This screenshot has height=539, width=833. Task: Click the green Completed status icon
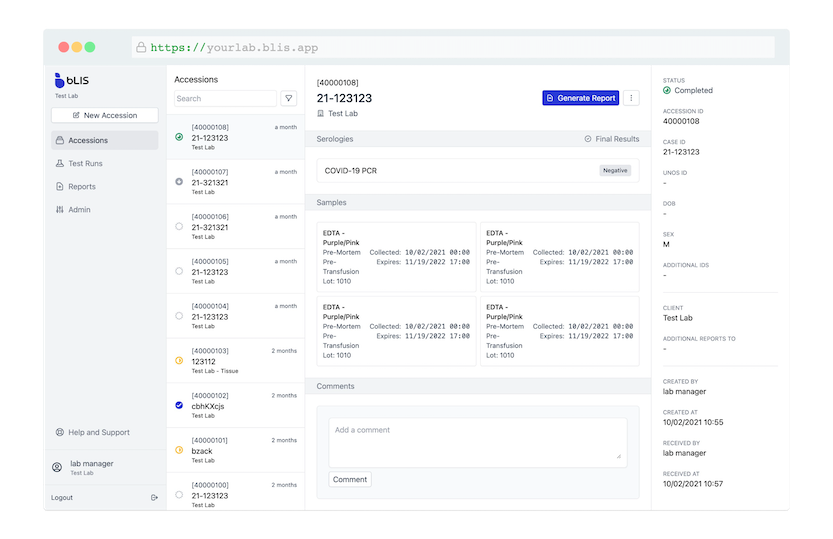(x=667, y=90)
